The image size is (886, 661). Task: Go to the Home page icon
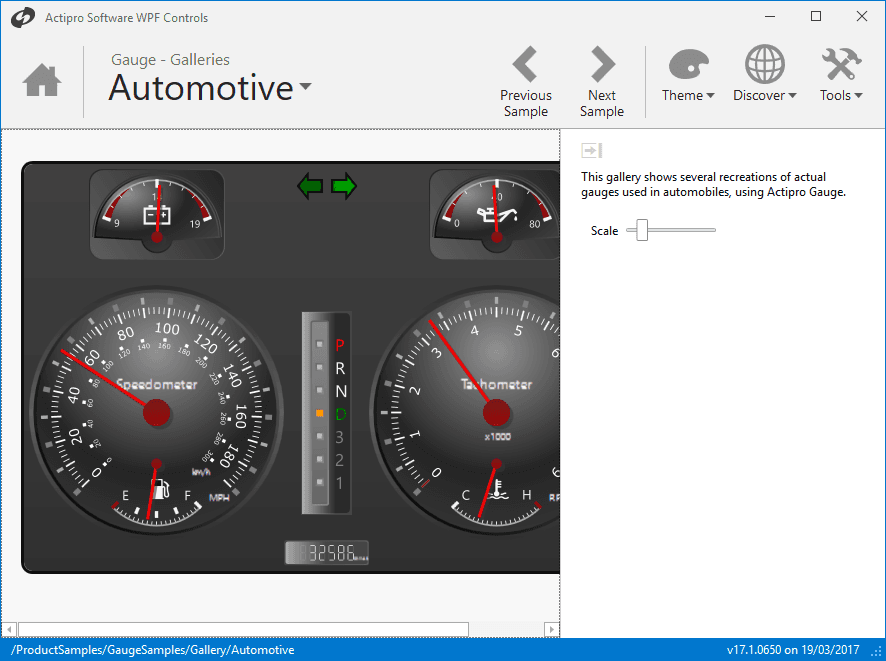tap(42, 81)
